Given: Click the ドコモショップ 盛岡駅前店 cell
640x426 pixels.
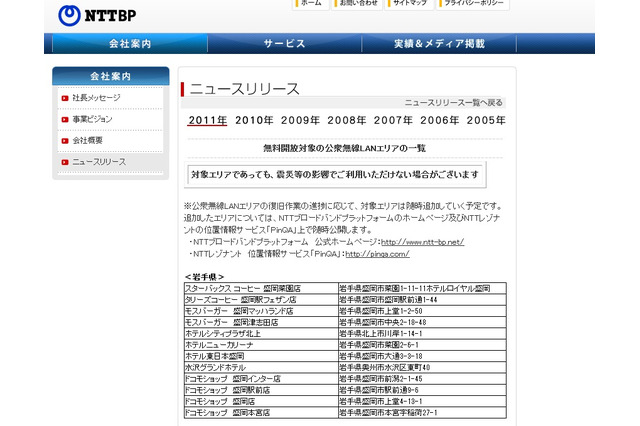Looking at the screenshot, I should click(261, 390).
